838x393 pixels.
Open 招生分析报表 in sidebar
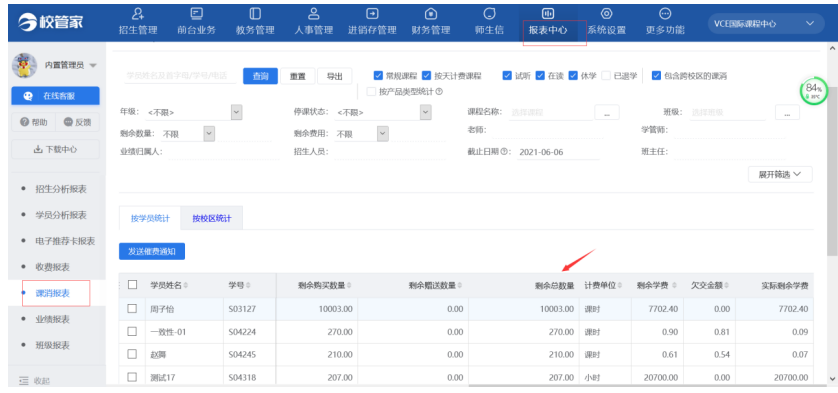pos(61,189)
